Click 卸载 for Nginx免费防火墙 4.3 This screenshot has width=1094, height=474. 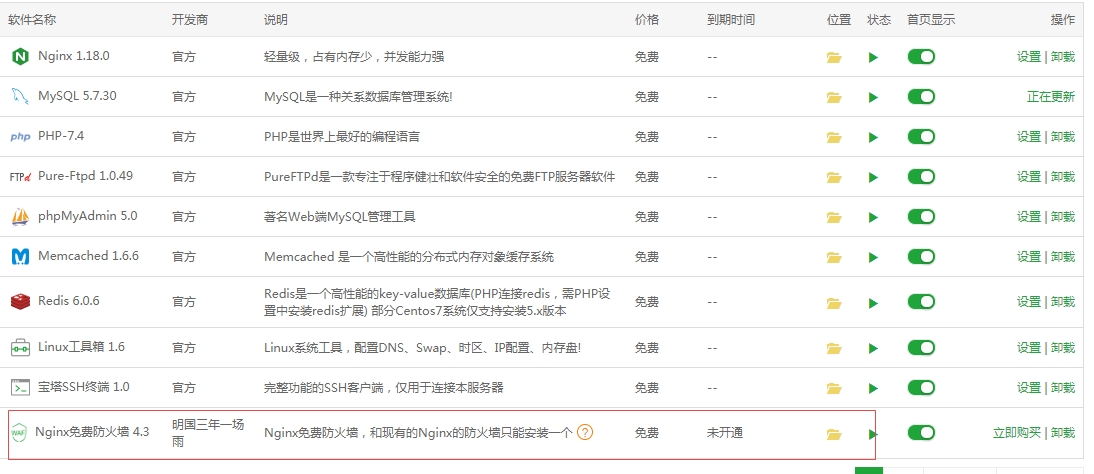coord(1063,433)
